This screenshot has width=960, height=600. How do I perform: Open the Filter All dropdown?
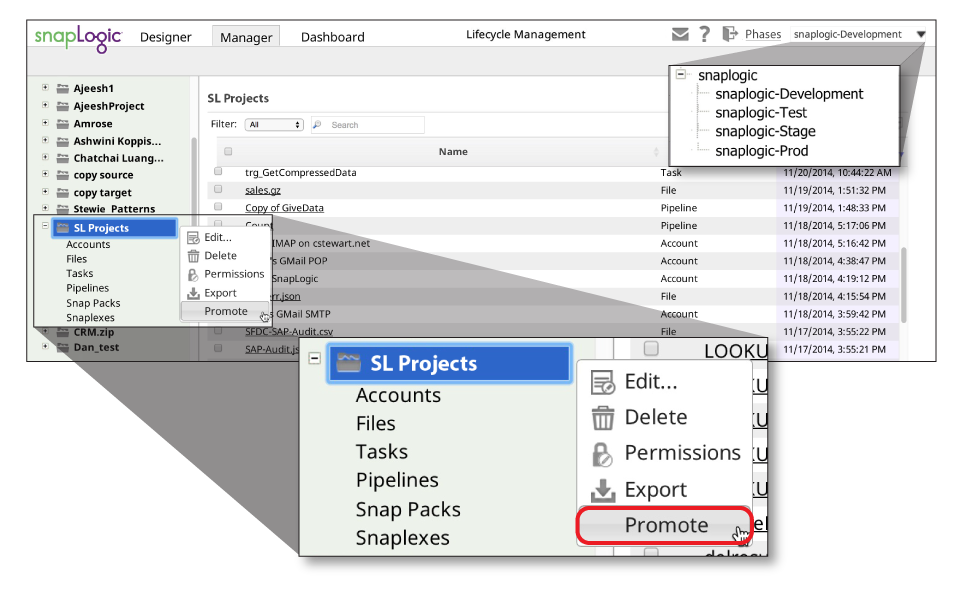[274, 125]
